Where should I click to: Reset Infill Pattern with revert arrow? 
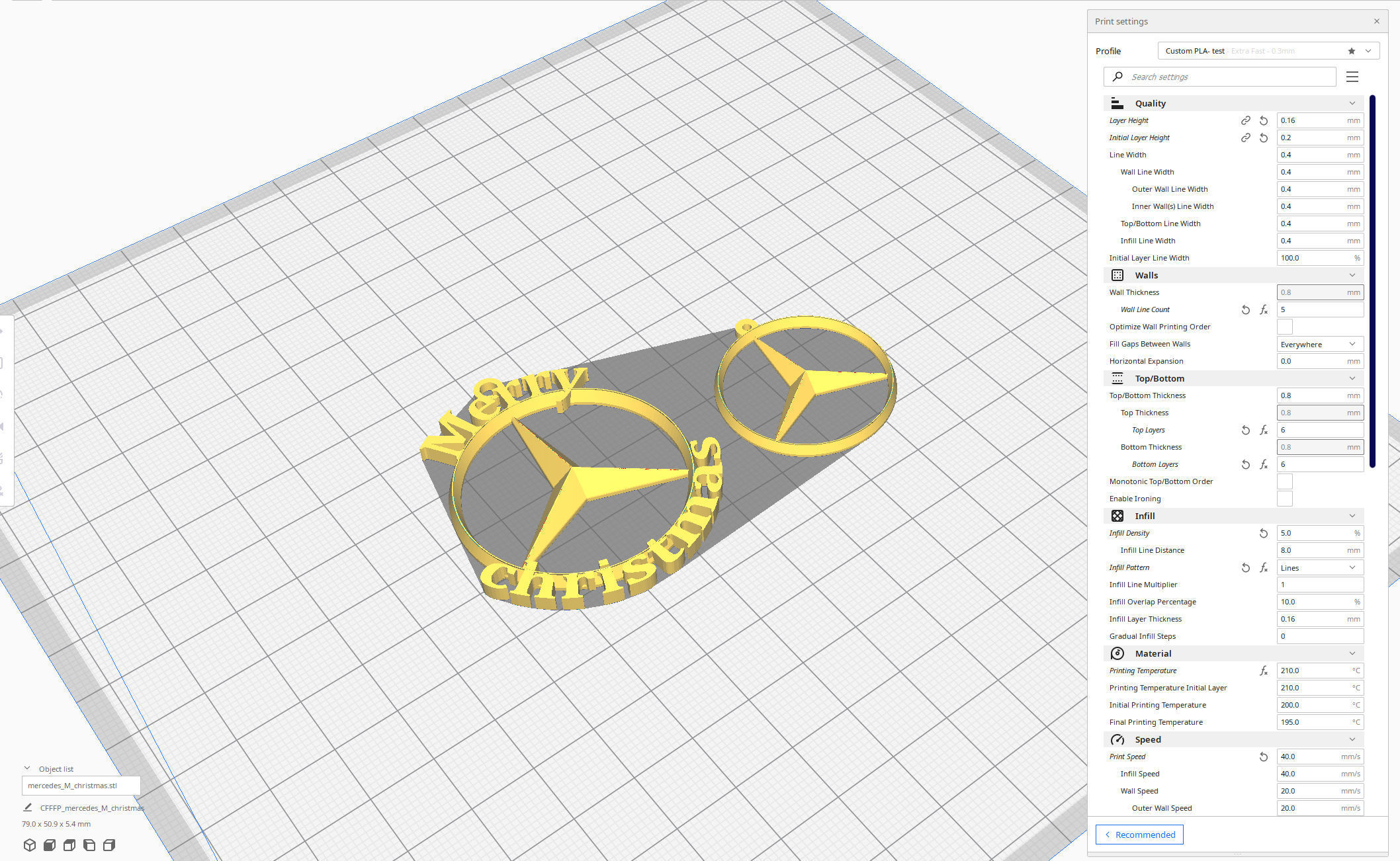tap(1245, 567)
